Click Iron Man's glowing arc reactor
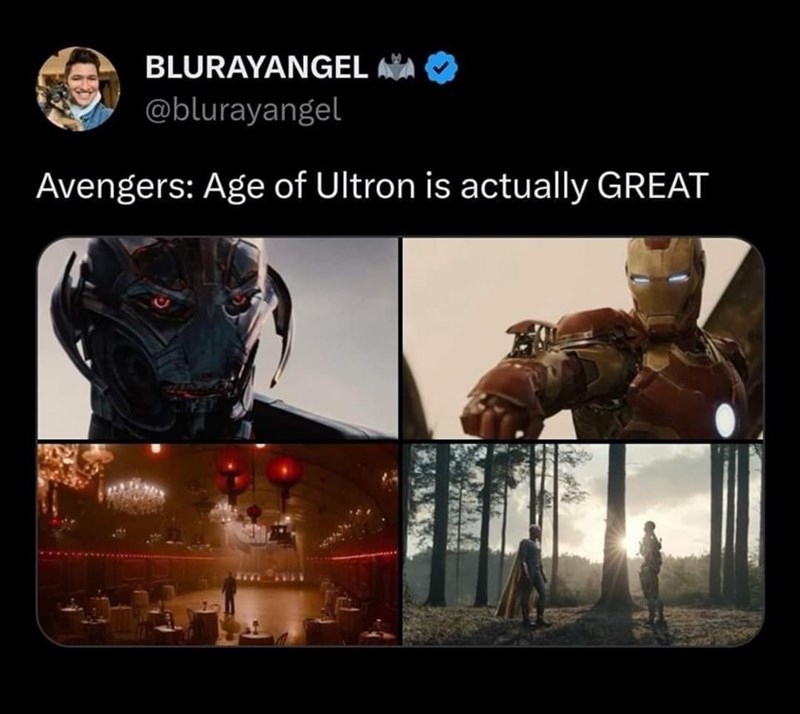 tap(724, 419)
